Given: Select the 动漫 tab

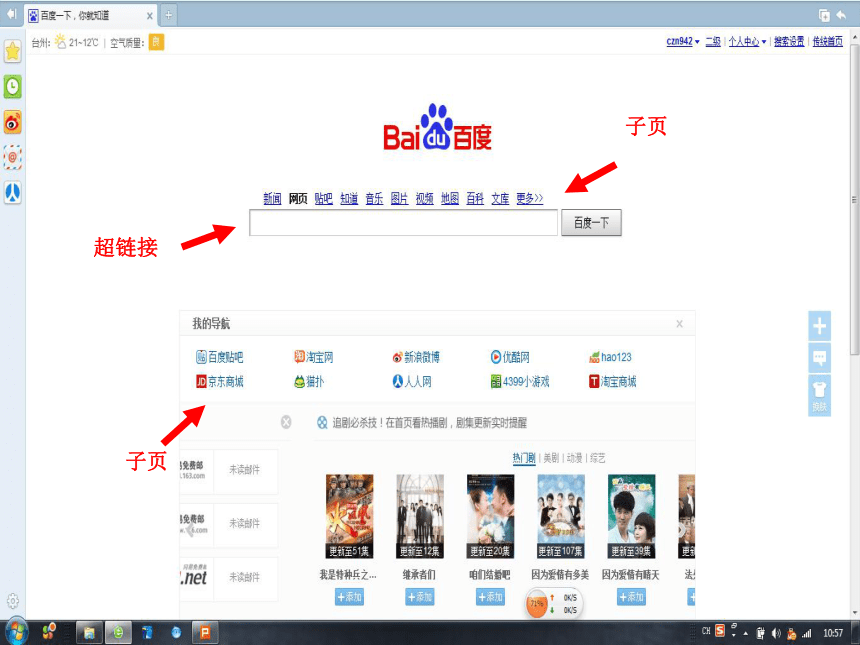Looking at the screenshot, I should [574, 458].
